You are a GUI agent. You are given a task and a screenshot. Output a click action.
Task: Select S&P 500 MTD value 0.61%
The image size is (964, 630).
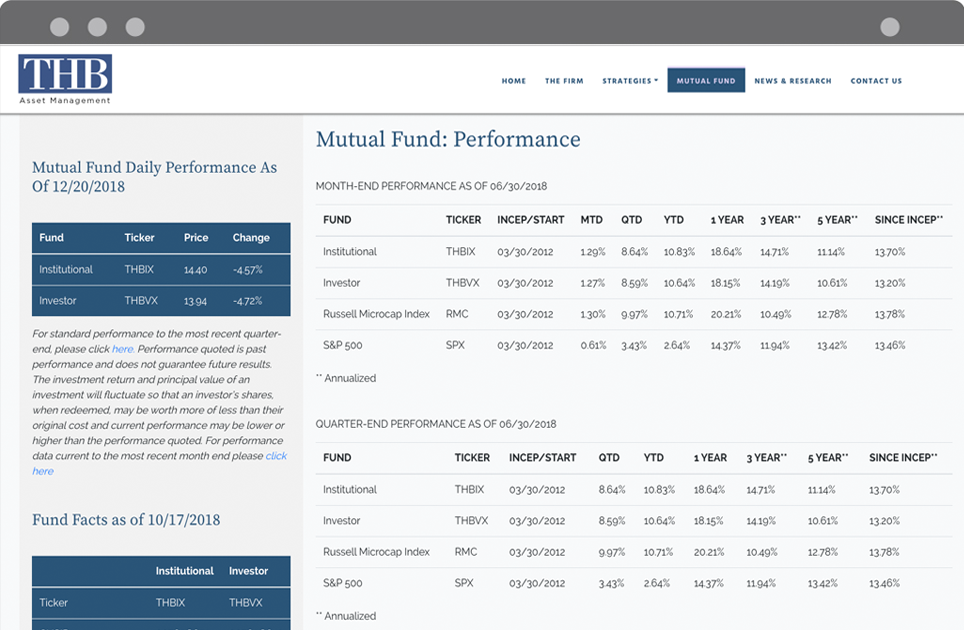[x=593, y=345]
